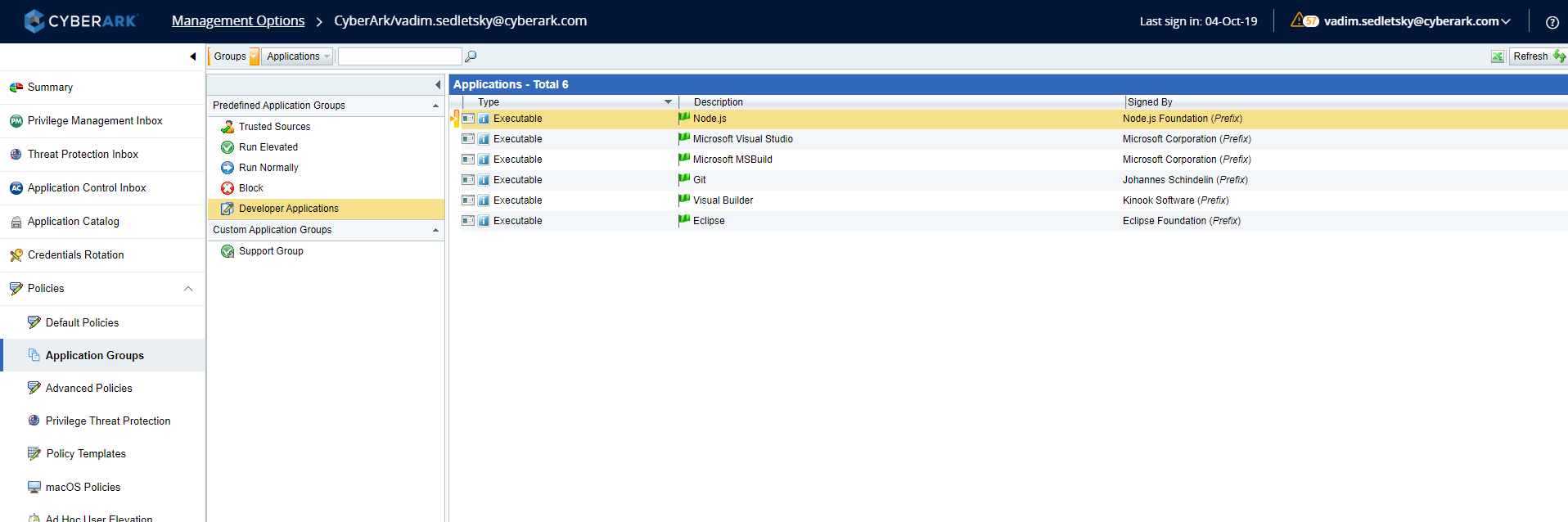The width and height of the screenshot is (1568, 522).
Task: Open the Groups dropdown arrow
Action: [255, 56]
